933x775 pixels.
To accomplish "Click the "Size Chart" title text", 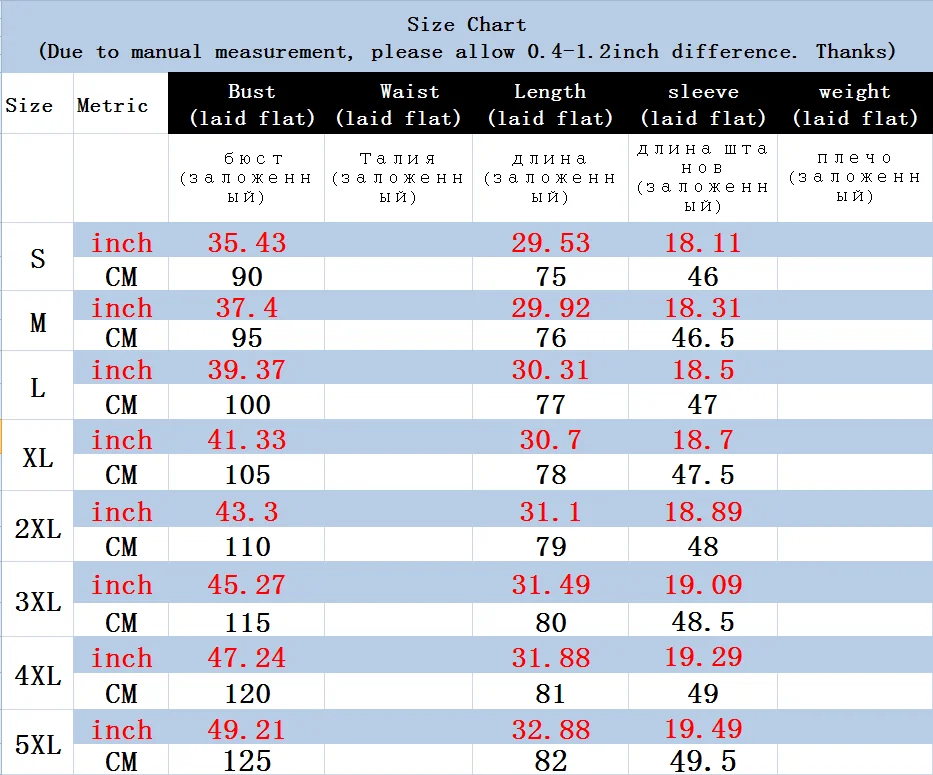I will coord(466,24).
